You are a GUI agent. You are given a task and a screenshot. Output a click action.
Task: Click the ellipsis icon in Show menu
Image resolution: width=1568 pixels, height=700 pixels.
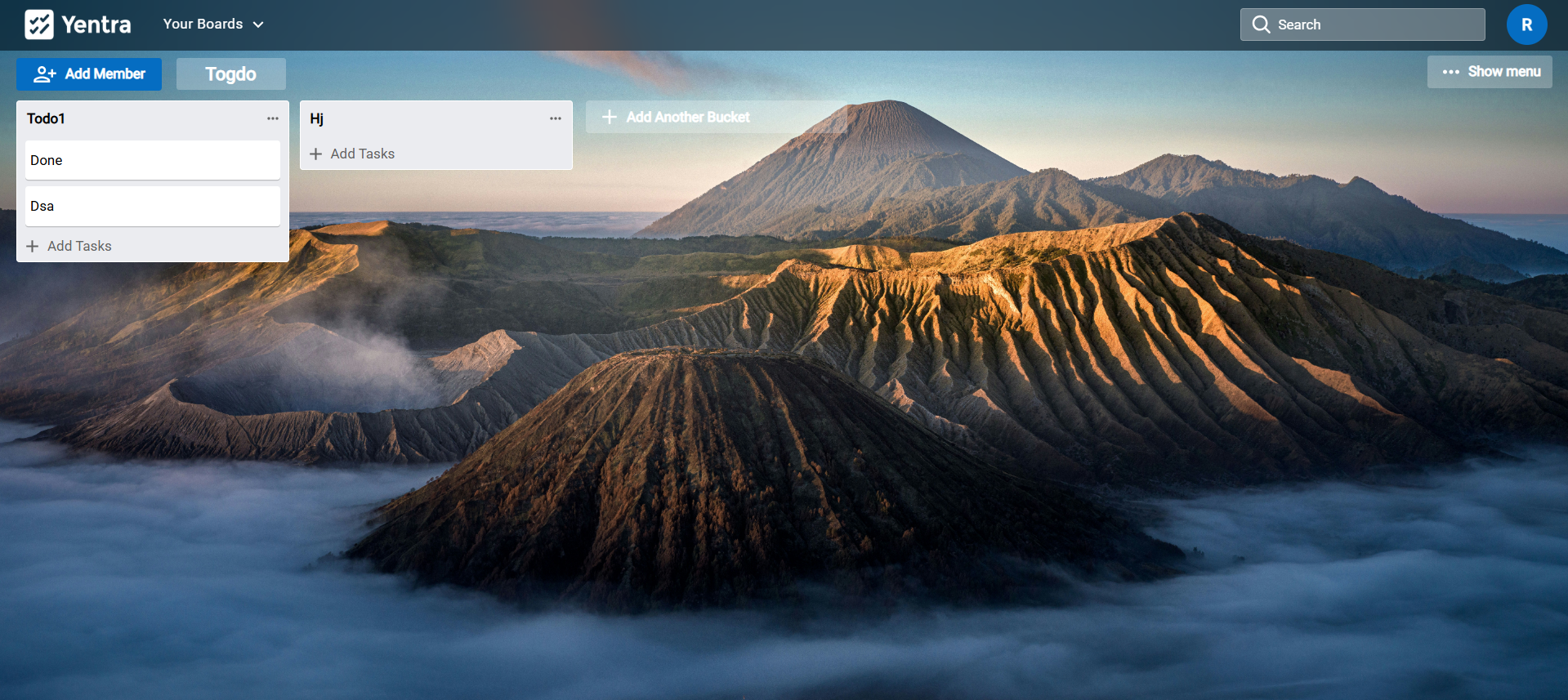1450,72
